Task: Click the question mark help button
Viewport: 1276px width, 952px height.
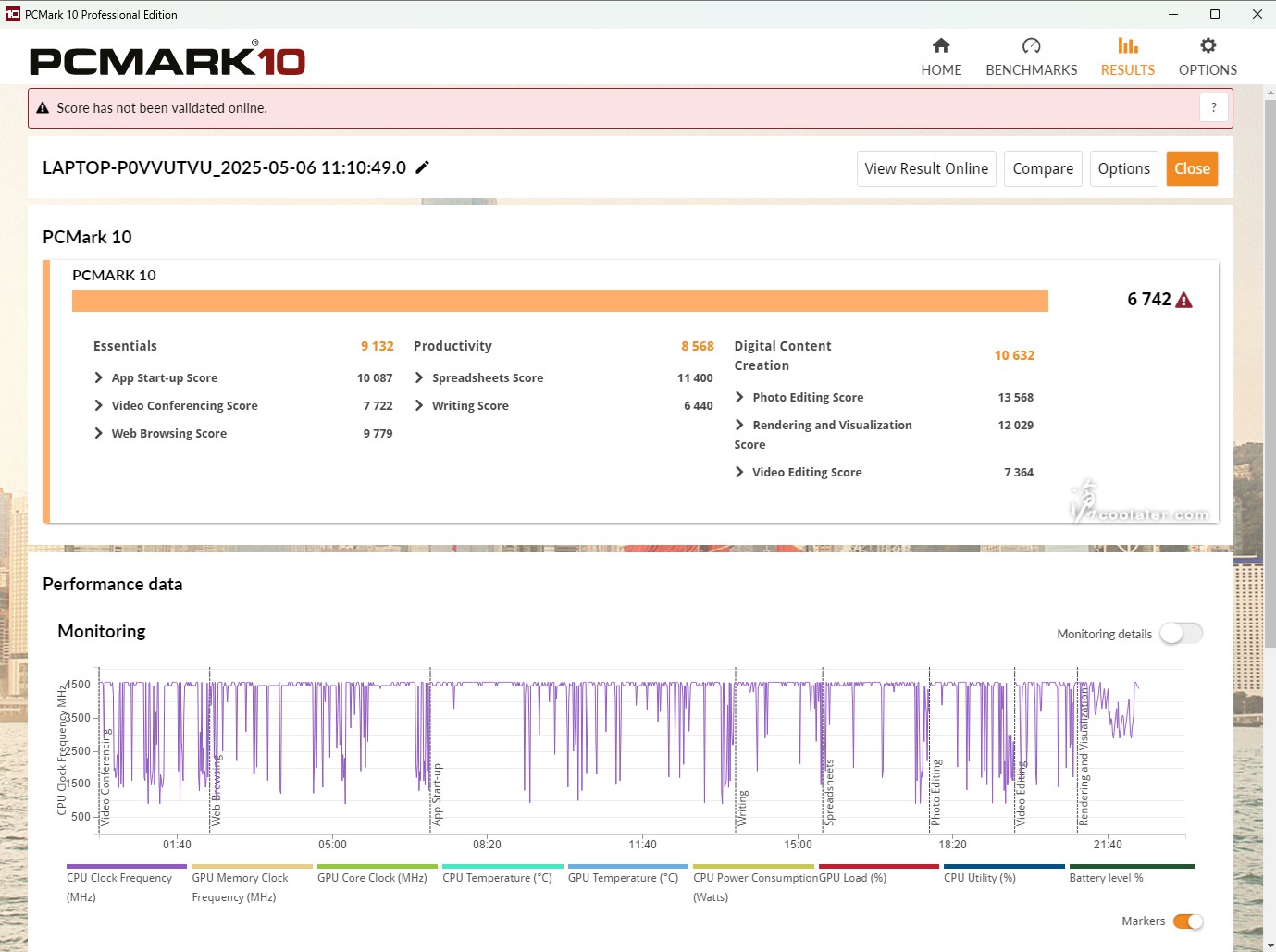Action: click(1214, 107)
